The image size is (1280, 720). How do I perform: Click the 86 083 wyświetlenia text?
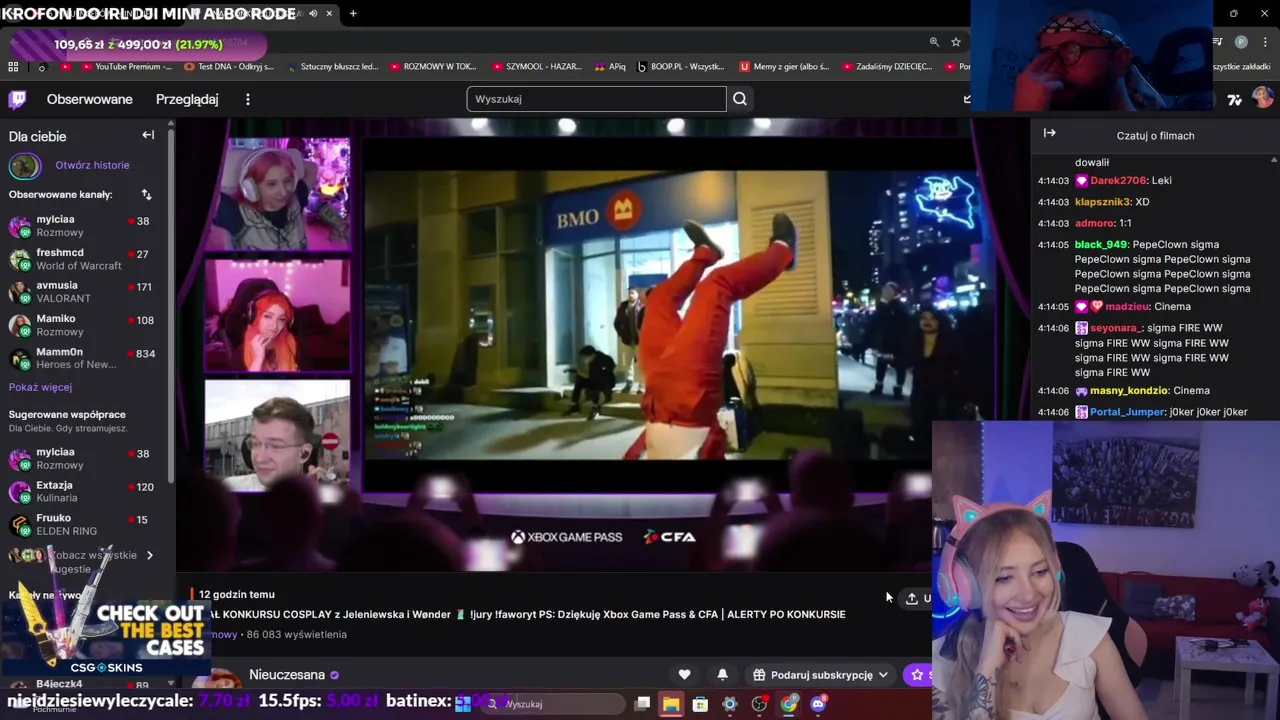(296, 634)
